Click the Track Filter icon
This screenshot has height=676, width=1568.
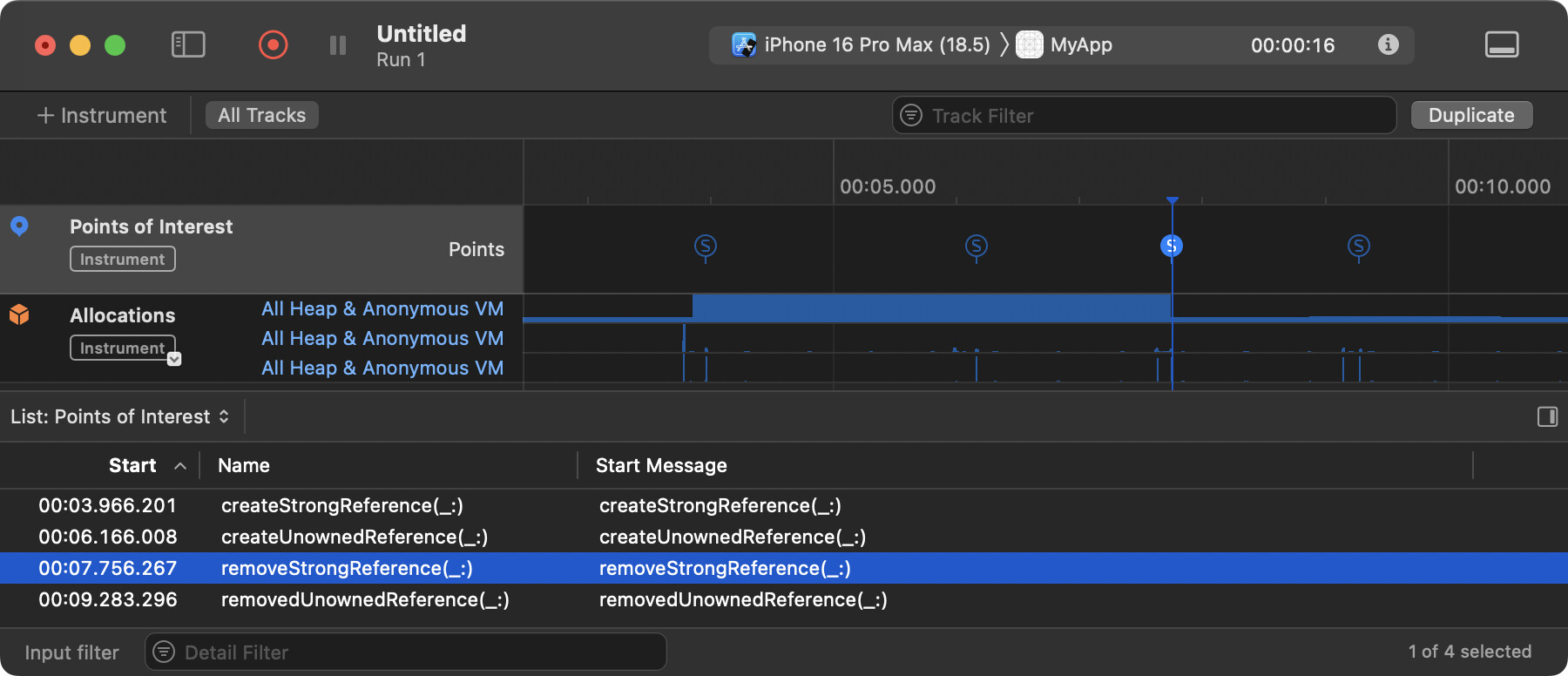coord(911,115)
